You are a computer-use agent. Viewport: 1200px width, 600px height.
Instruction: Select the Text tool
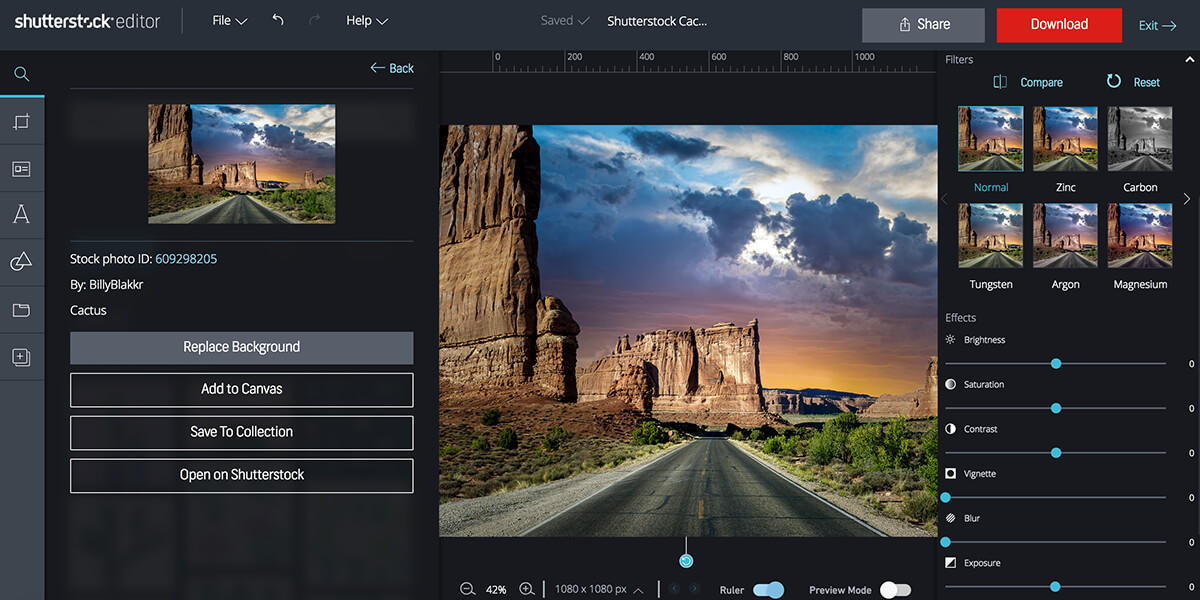(22, 214)
